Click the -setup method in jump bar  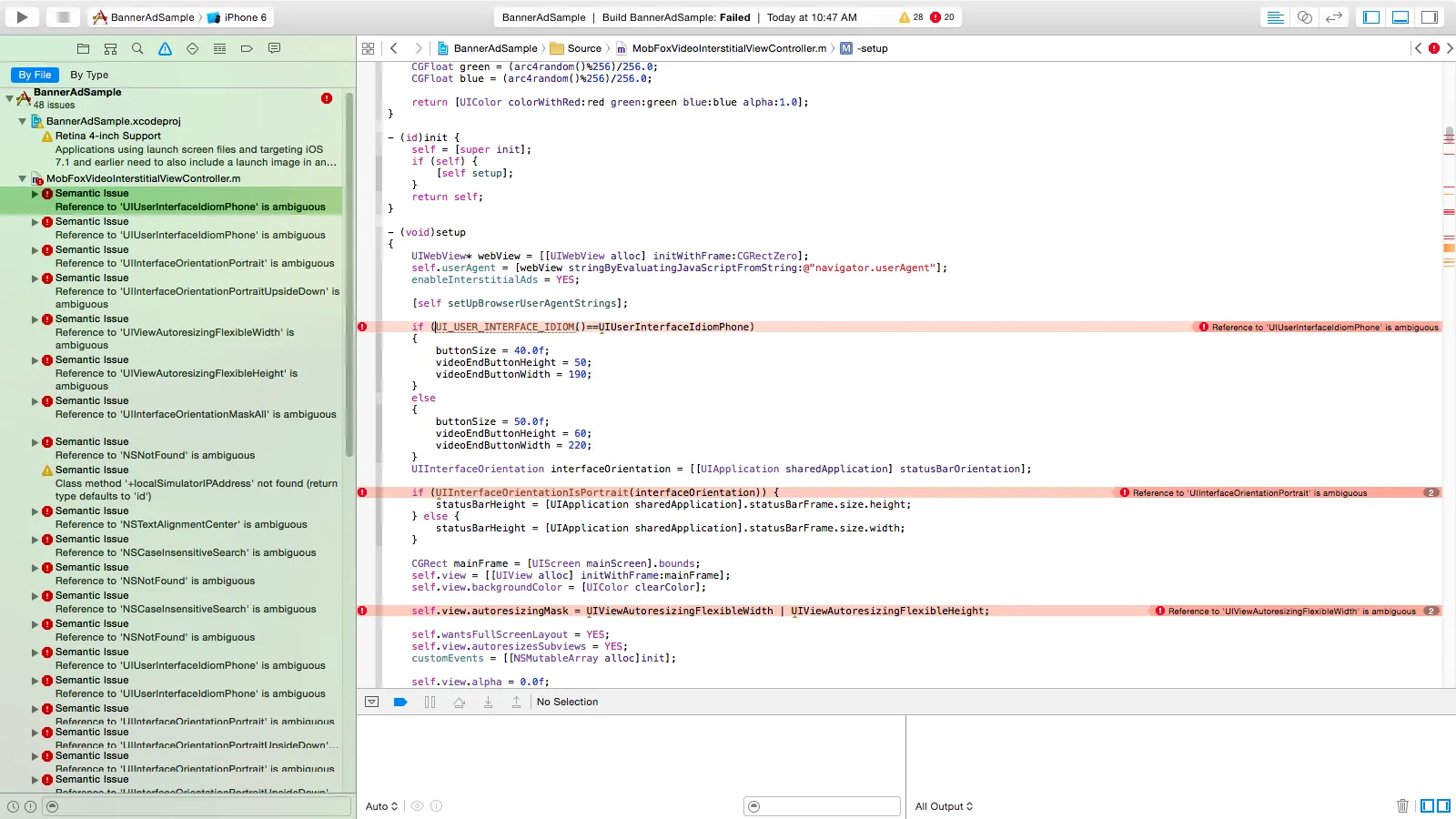tap(872, 49)
